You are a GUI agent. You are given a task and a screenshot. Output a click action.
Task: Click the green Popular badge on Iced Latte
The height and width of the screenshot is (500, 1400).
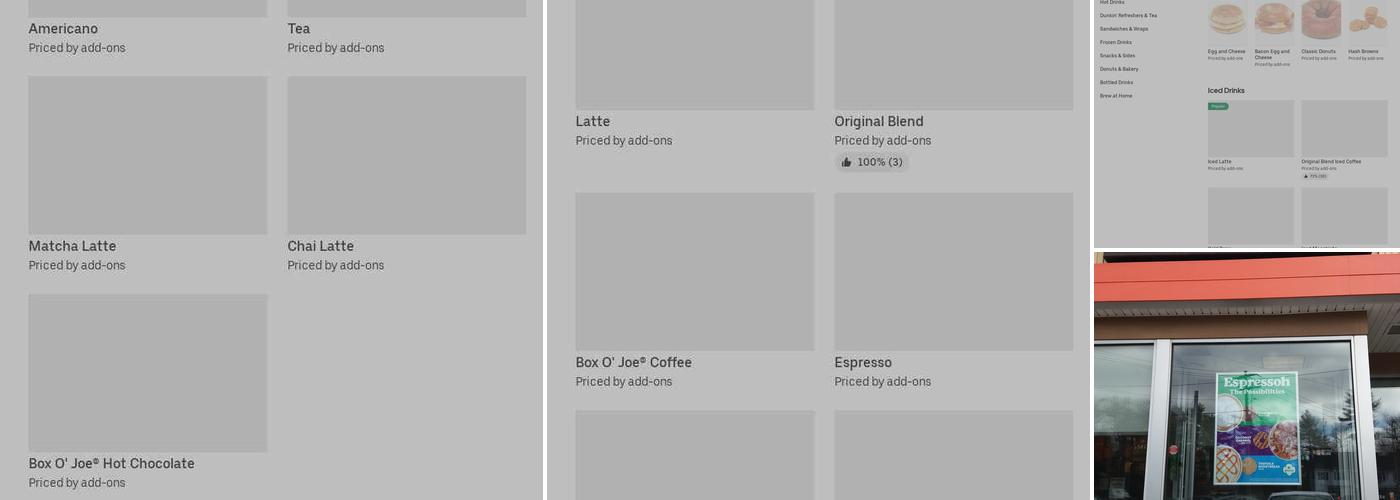(1218, 106)
